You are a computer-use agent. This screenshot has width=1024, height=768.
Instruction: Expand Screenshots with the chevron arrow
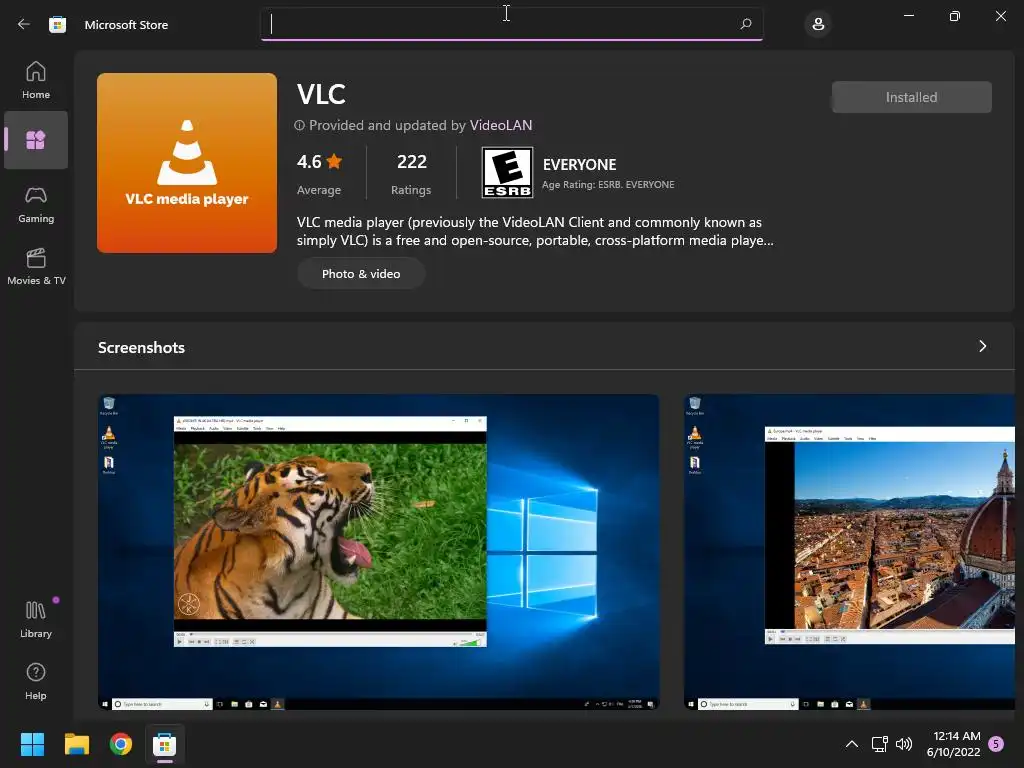pos(982,346)
